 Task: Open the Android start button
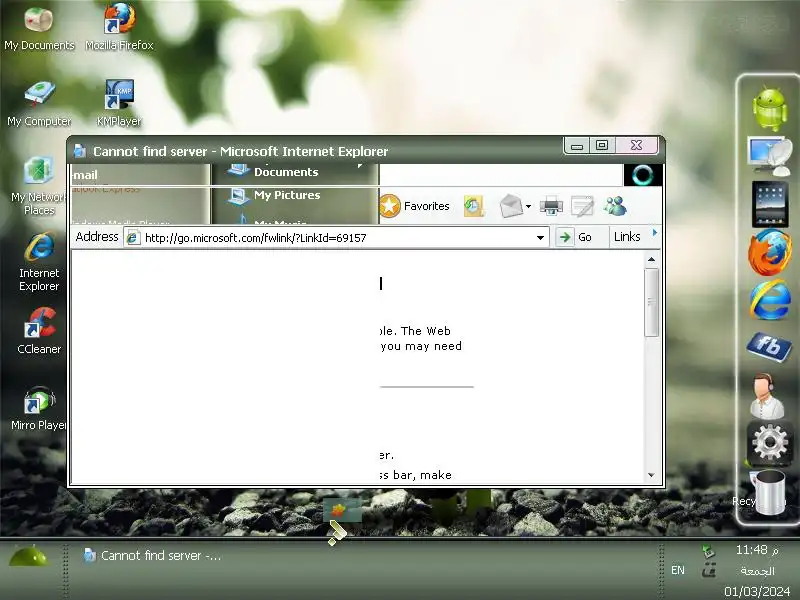pyautogui.click(x=29, y=558)
